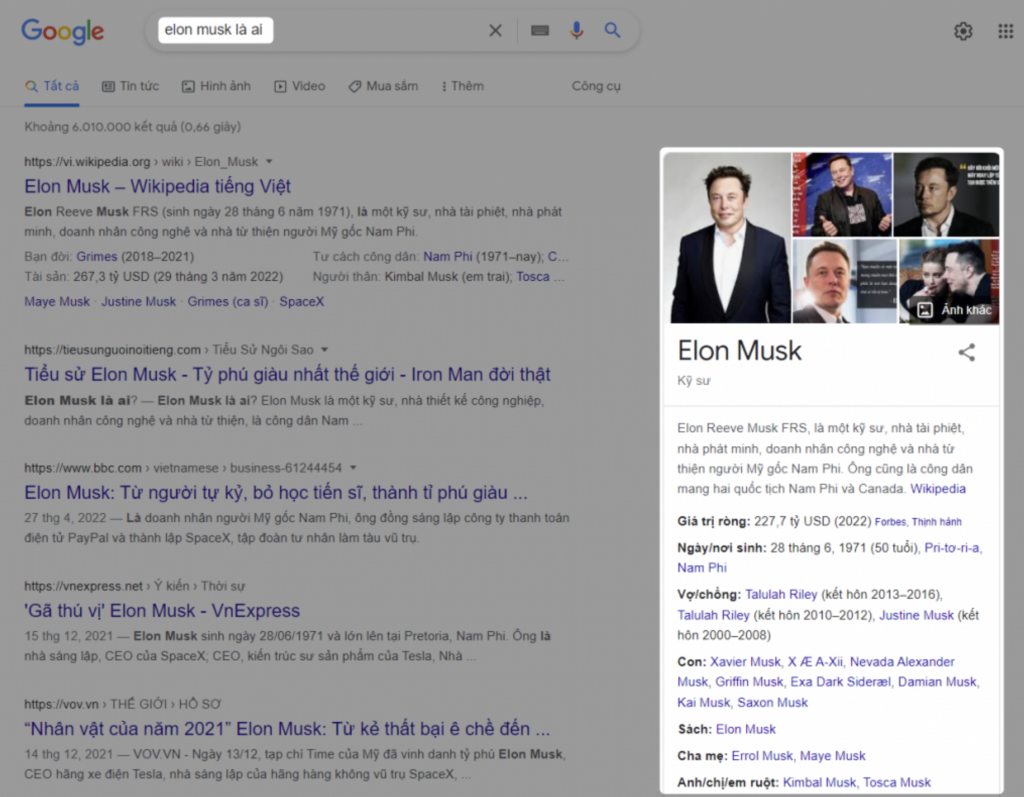Image resolution: width=1024 pixels, height=797 pixels.
Task: Click the result count text Khoảng 6.010.000 kết quả
Action: click(x=133, y=127)
